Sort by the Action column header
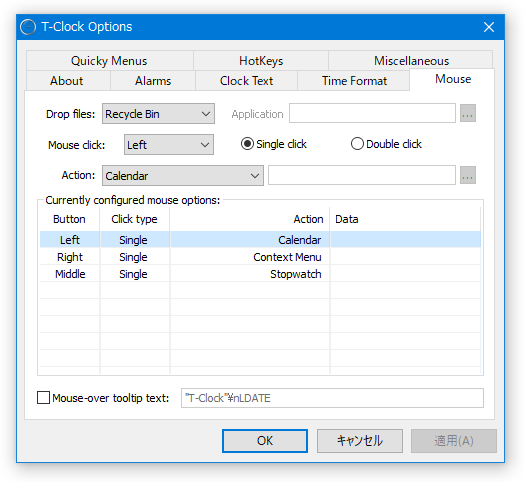Screen dimensions: 524x482 [250, 219]
